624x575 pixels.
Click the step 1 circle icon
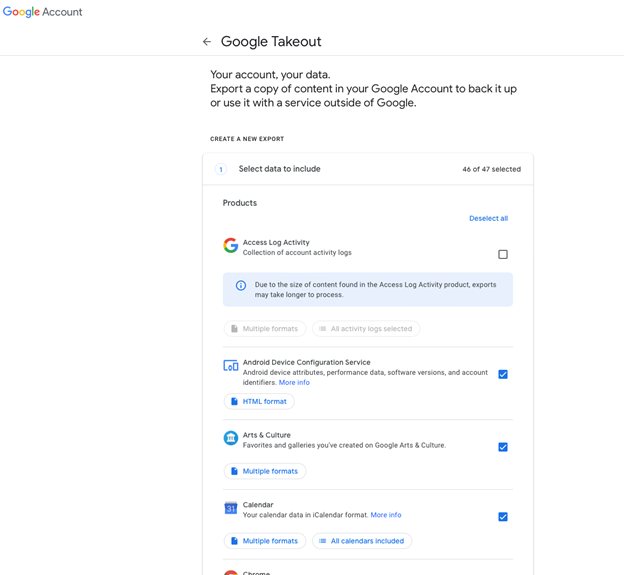point(221,170)
